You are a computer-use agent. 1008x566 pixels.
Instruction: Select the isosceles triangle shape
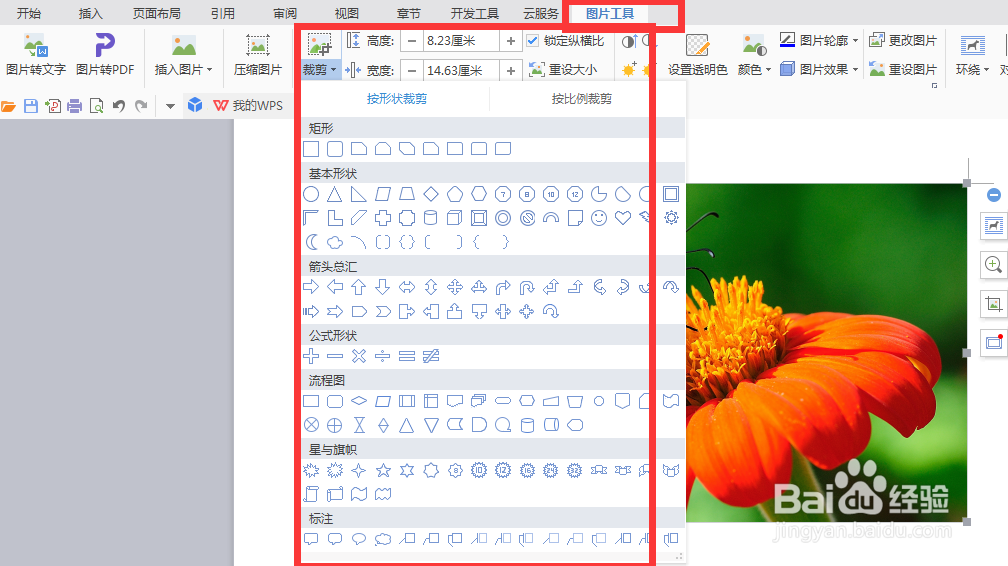(334, 194)
